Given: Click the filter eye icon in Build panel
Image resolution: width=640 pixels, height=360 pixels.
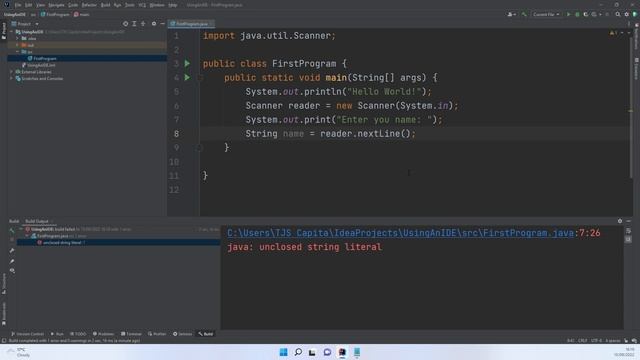Looking at the screenshot, I should tap(12, 271).
